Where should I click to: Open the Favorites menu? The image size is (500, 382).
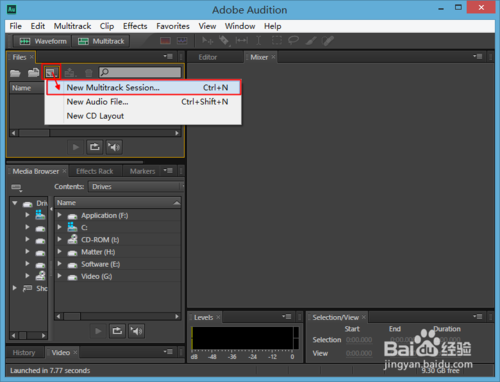point(173,26)
